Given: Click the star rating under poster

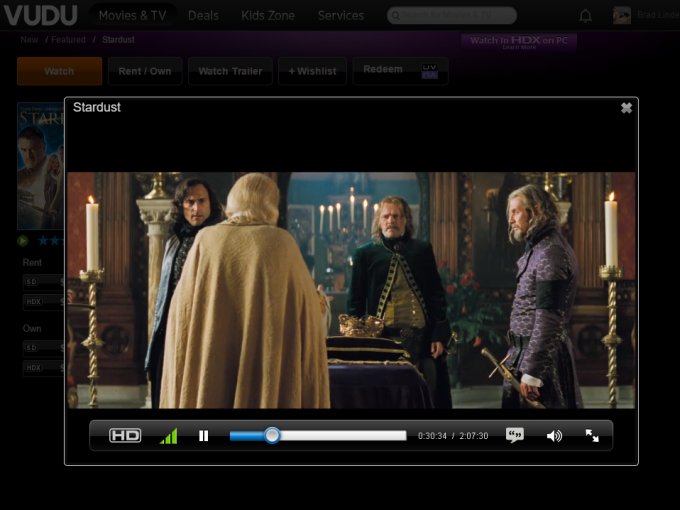Looking at the screenshot, I should tap(51, 240).
